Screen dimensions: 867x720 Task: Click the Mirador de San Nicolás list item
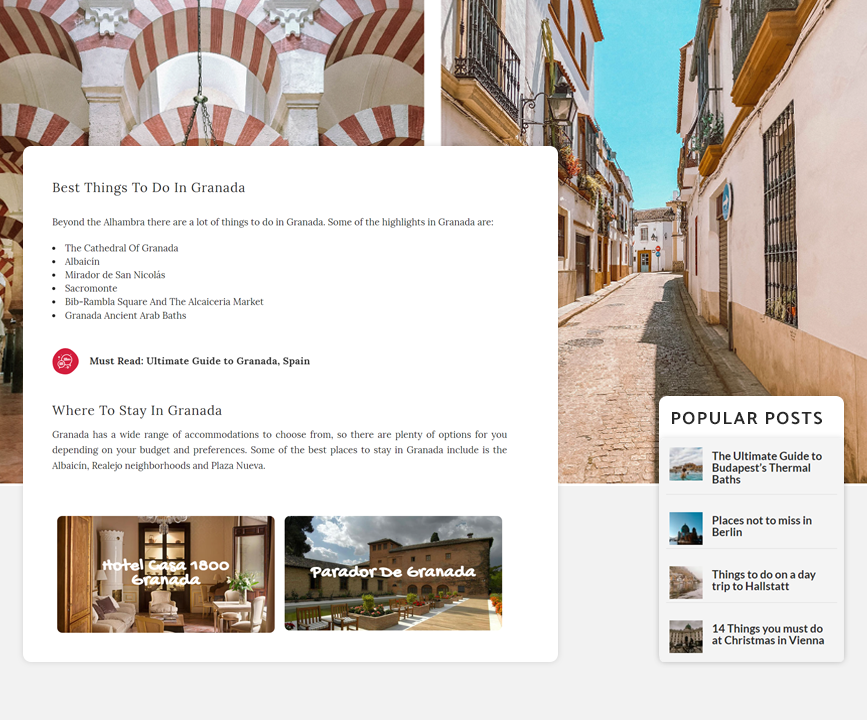point(114,275)
